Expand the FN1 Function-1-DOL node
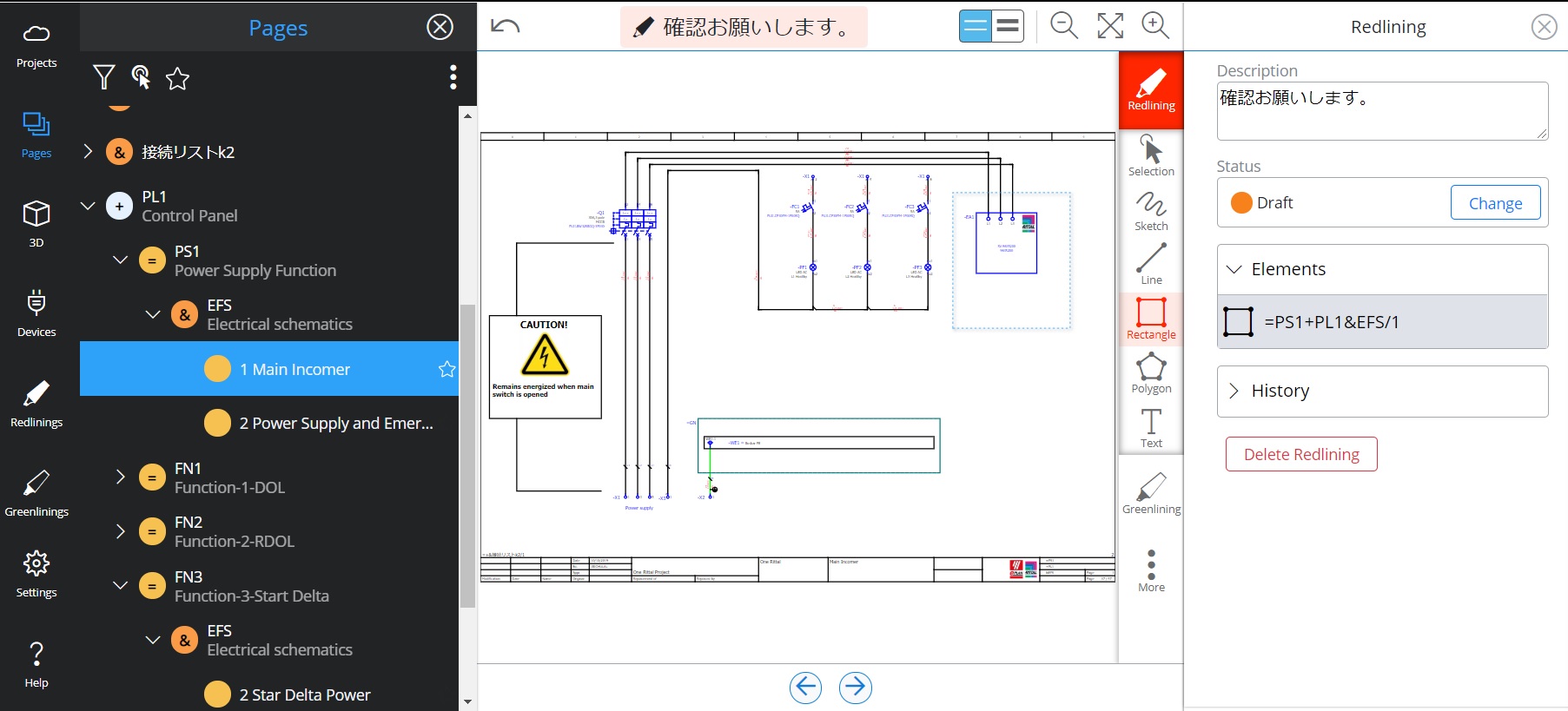 (120, 477)
